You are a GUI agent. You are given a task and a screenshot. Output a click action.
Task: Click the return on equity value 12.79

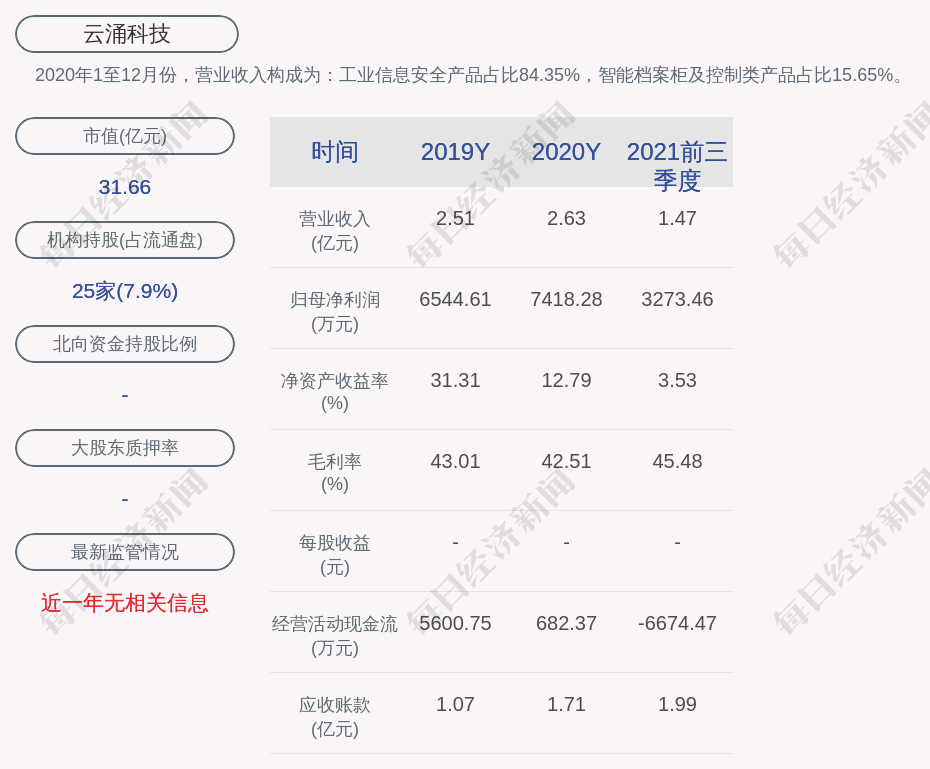[x=566, y=380]
